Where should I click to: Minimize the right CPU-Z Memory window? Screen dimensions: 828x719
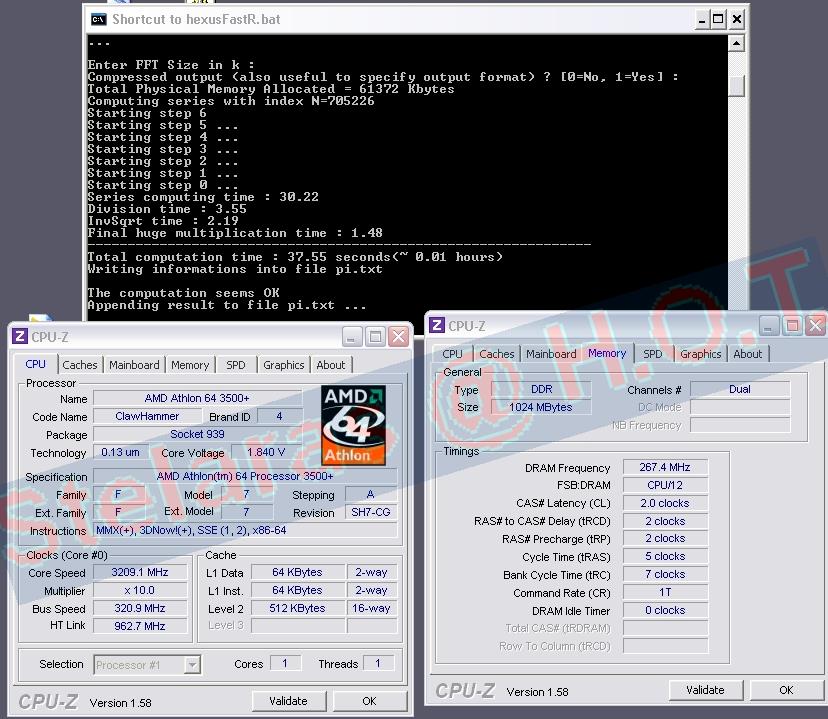click(769, 325)
